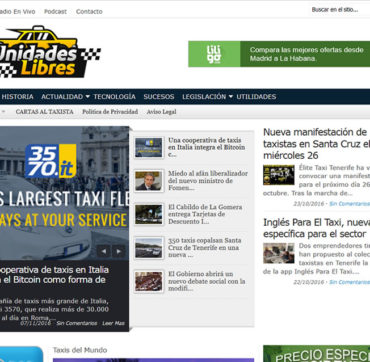The height and width of the screenshot is (362, 370).
Task: Click the Liligo ad logo
Action: point(214,54)
